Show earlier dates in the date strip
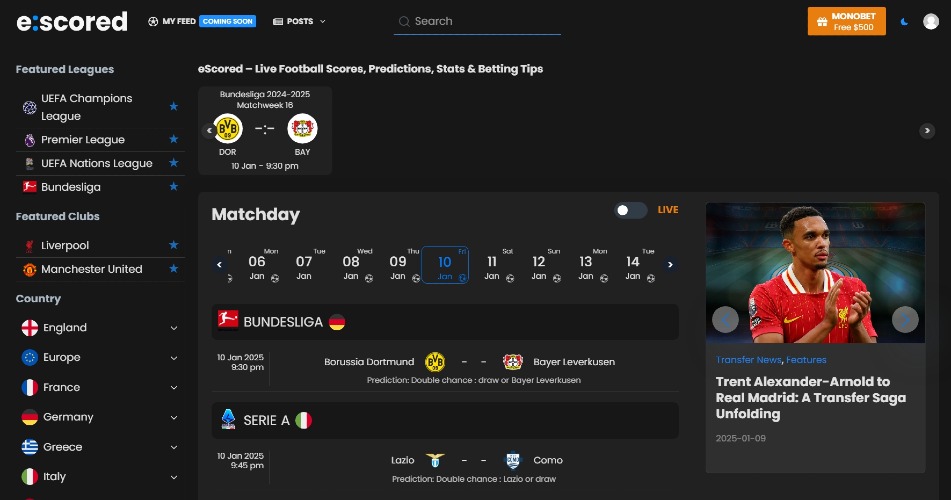The image size is (951, 500). 219,265
